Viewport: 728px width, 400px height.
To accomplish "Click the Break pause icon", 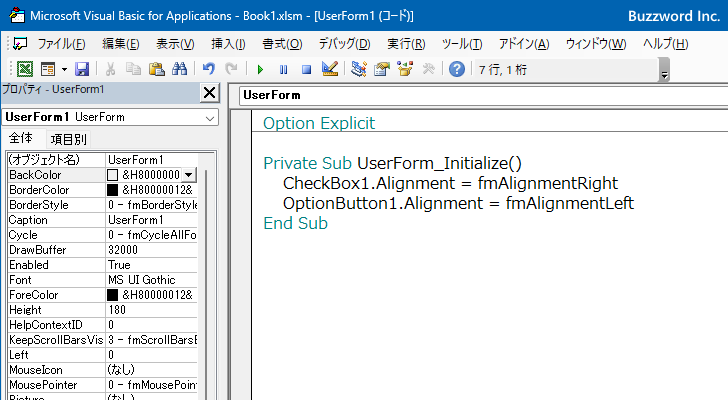I will [x=283, y=70].
